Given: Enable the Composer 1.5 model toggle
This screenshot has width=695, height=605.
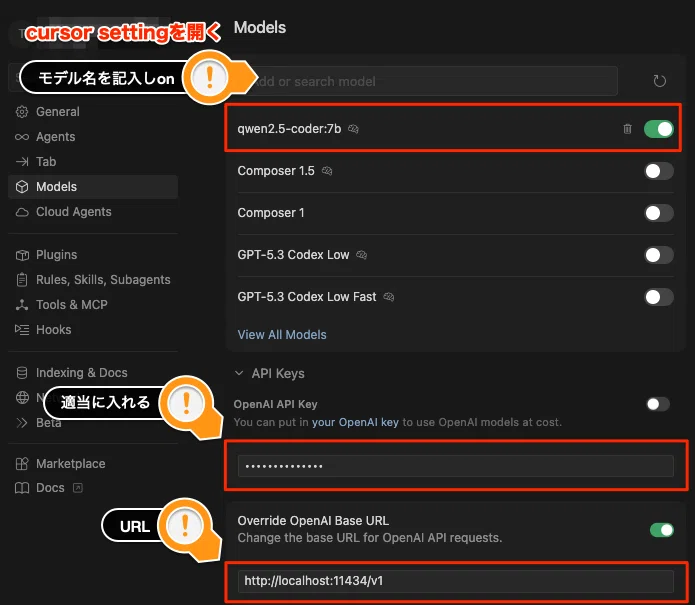Looking at the screenshot, I should coord(659,171).
